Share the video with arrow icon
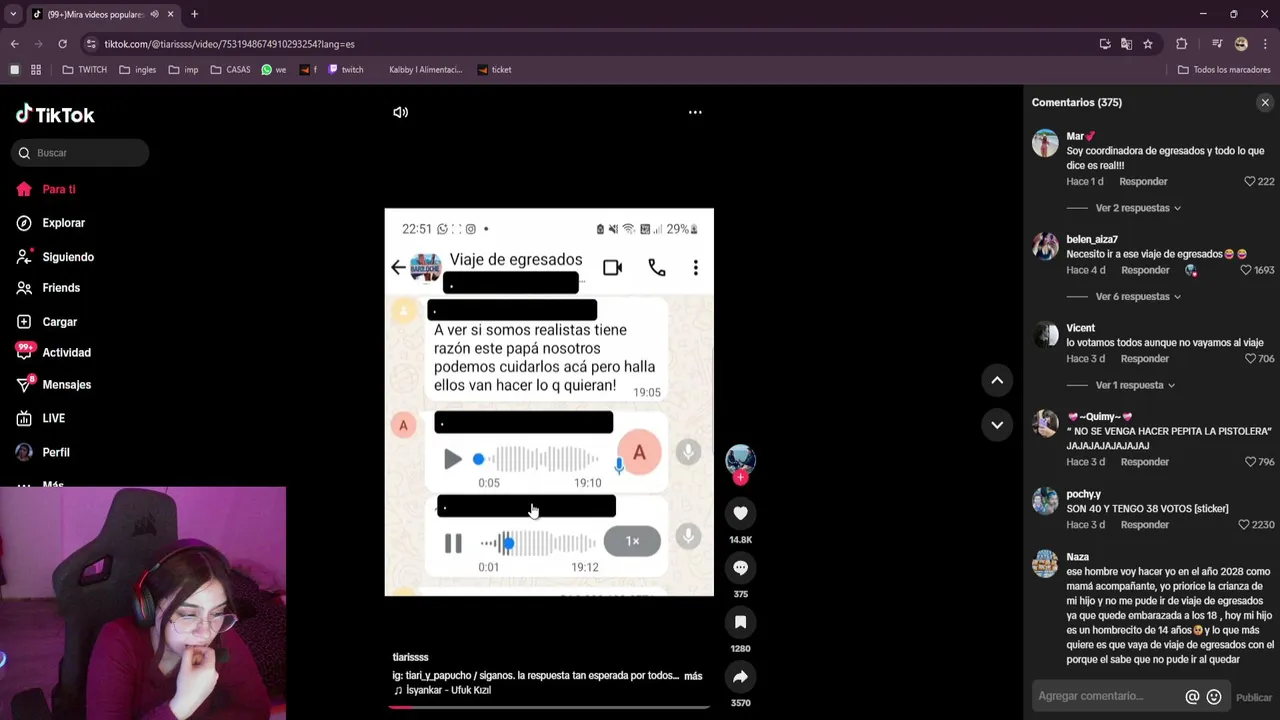The height and width of the screenshot is (720, 1280). click(x=740, y=677)
